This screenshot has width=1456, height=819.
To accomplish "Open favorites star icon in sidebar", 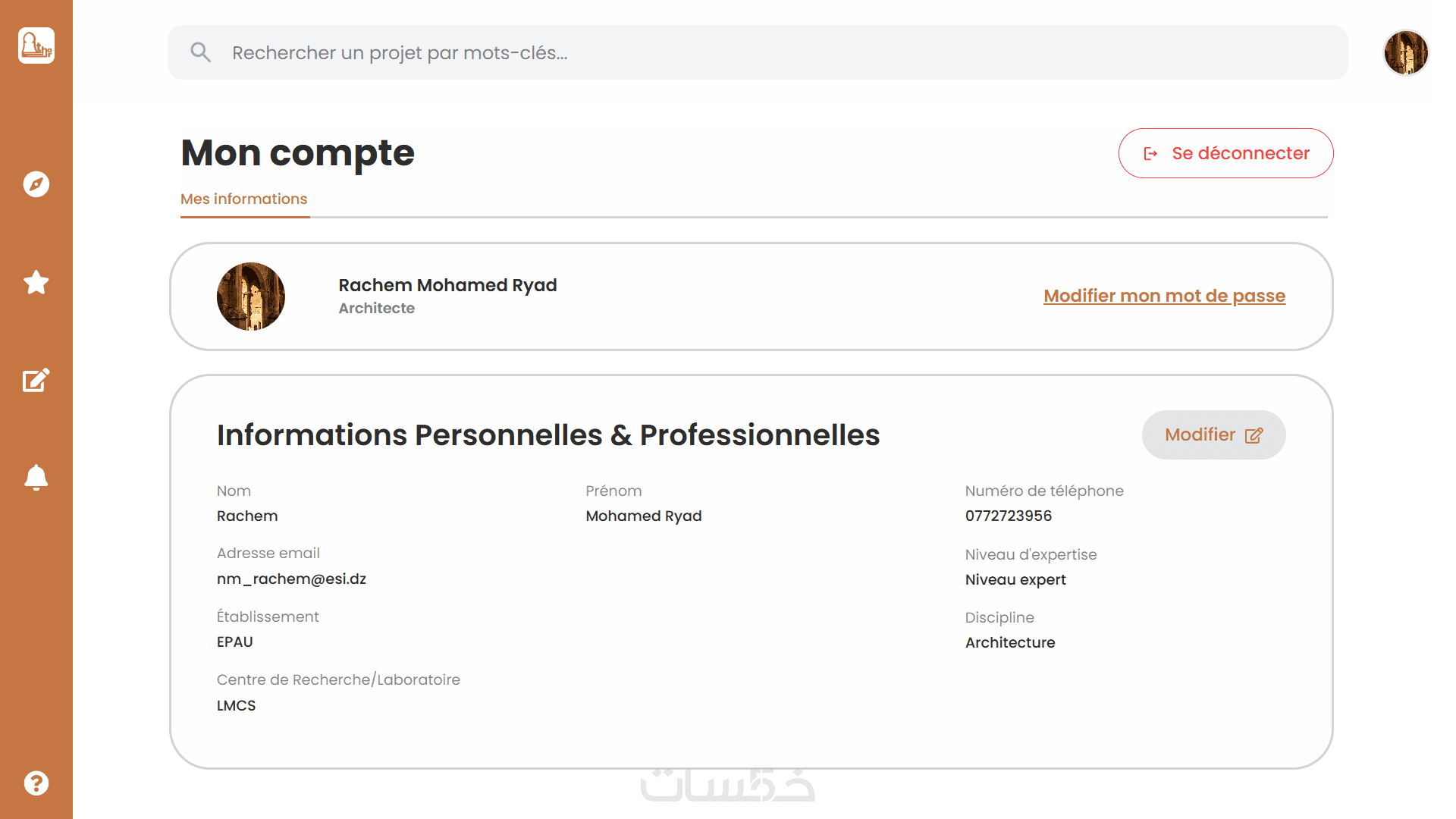I will click(36, 282).
